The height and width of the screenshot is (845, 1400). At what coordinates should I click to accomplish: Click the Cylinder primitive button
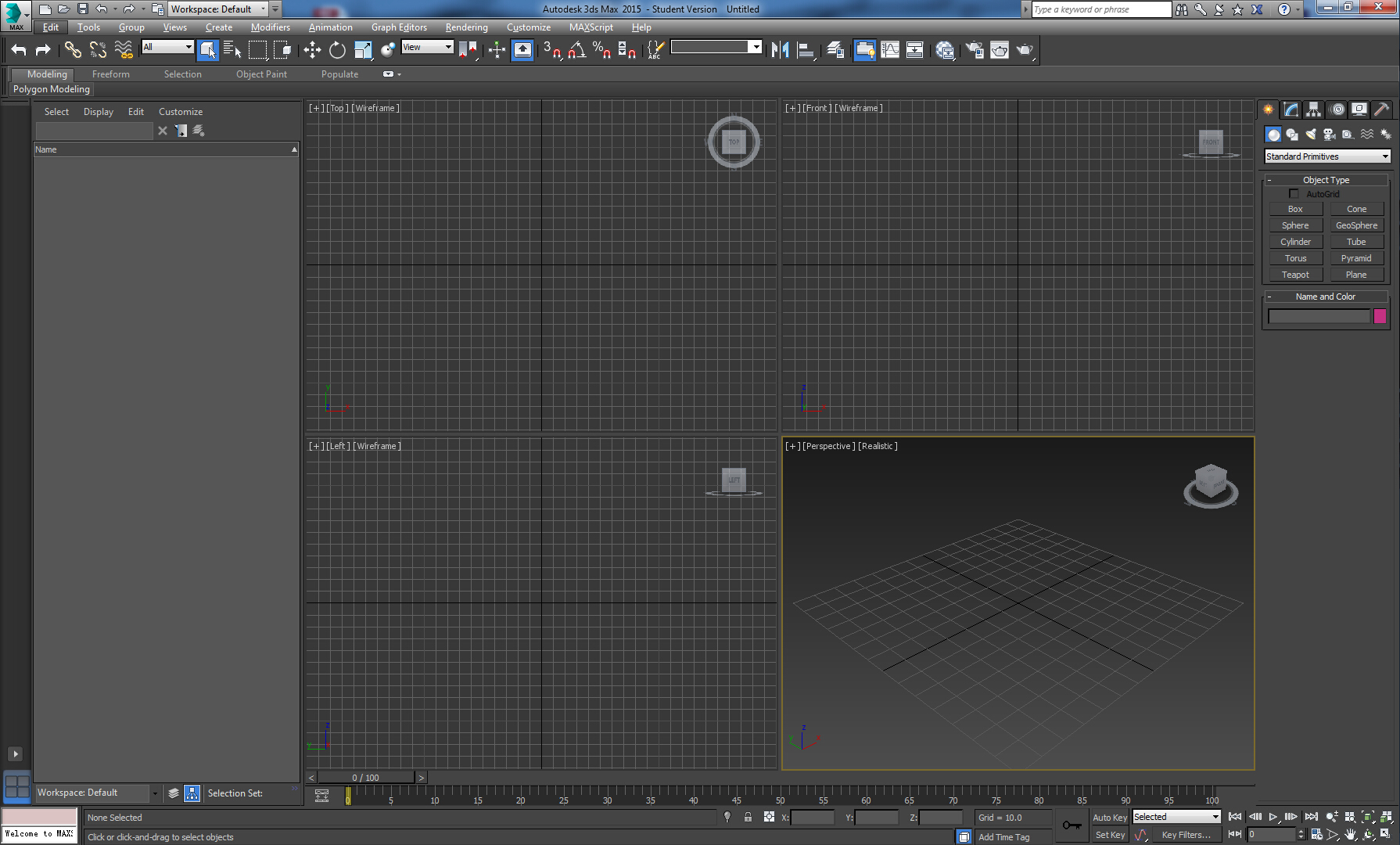coord(1295,242)
